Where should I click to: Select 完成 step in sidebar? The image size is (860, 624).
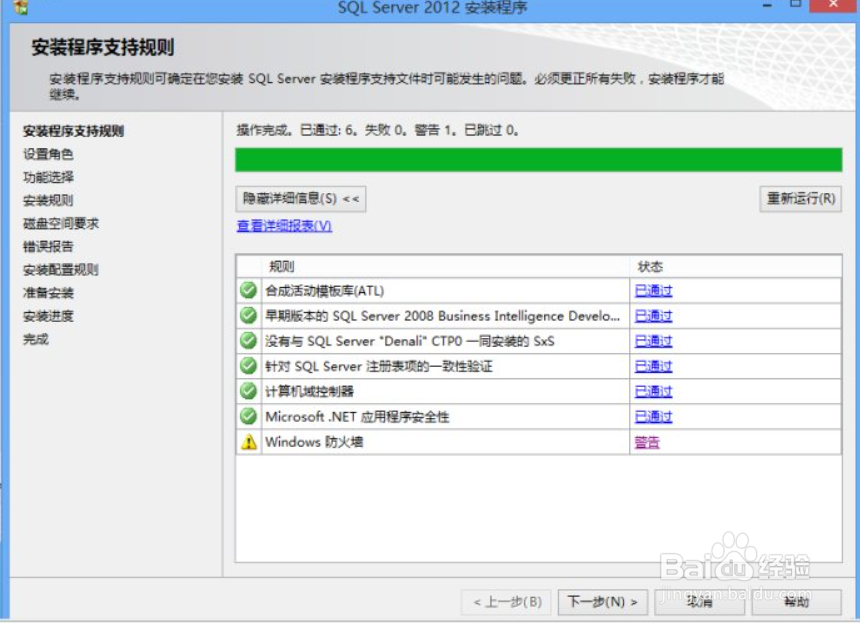[35, 339]
